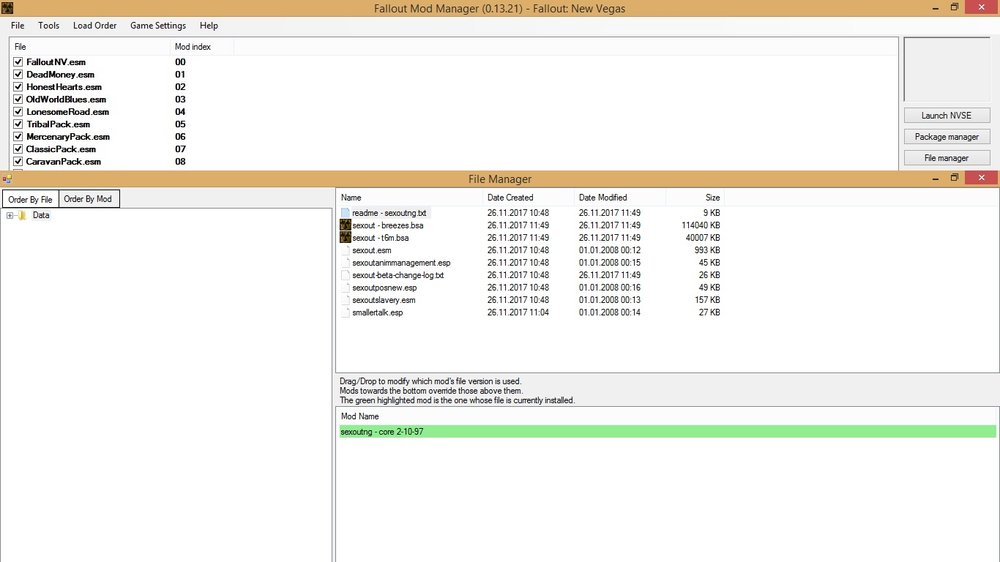Click the 40007 KB size cell
Screen dimensions: 1000x562
tap(703, 238)
